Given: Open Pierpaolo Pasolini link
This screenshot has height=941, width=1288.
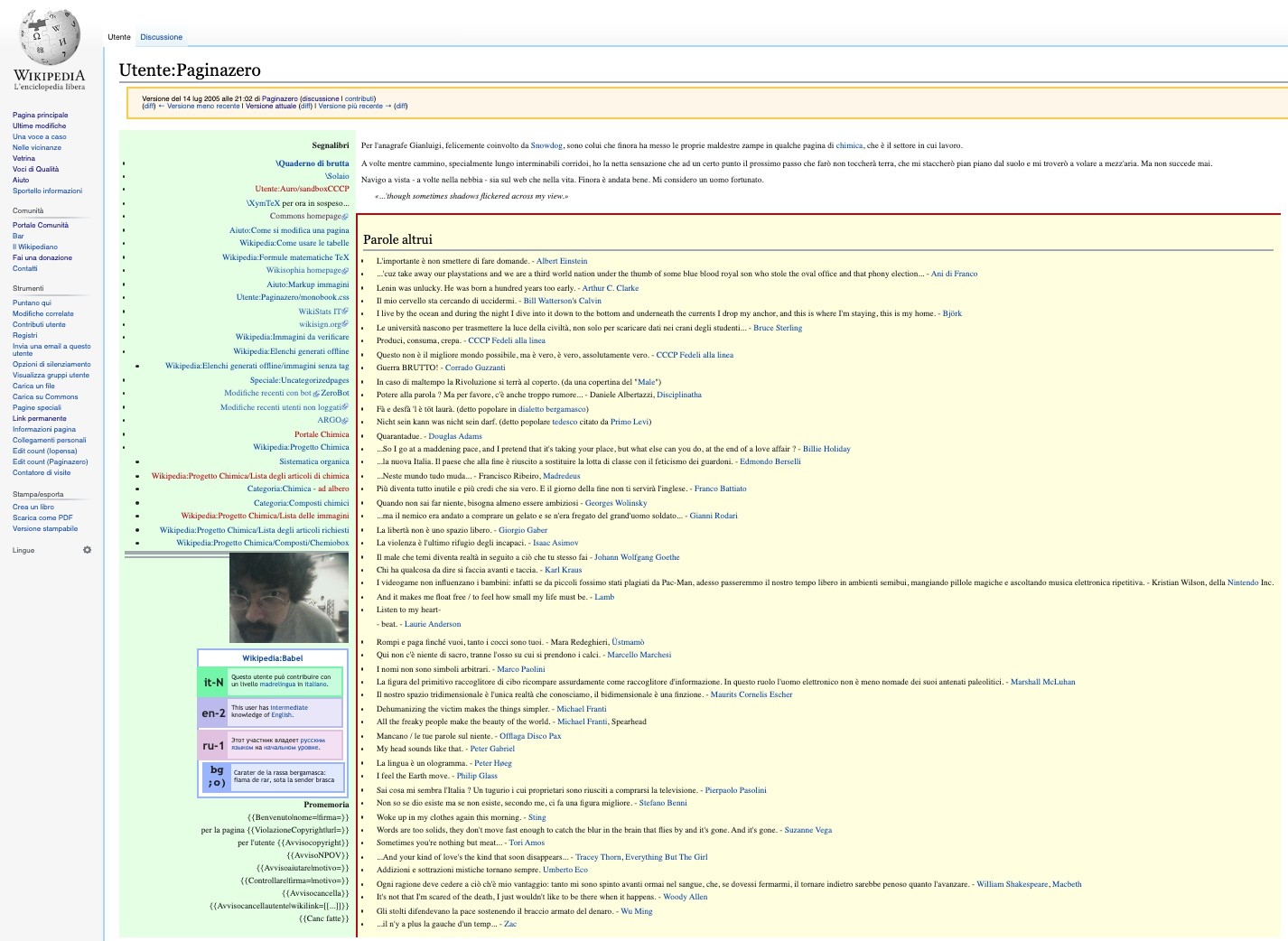Looking at the screenshot, I should [x=735, y=790].
